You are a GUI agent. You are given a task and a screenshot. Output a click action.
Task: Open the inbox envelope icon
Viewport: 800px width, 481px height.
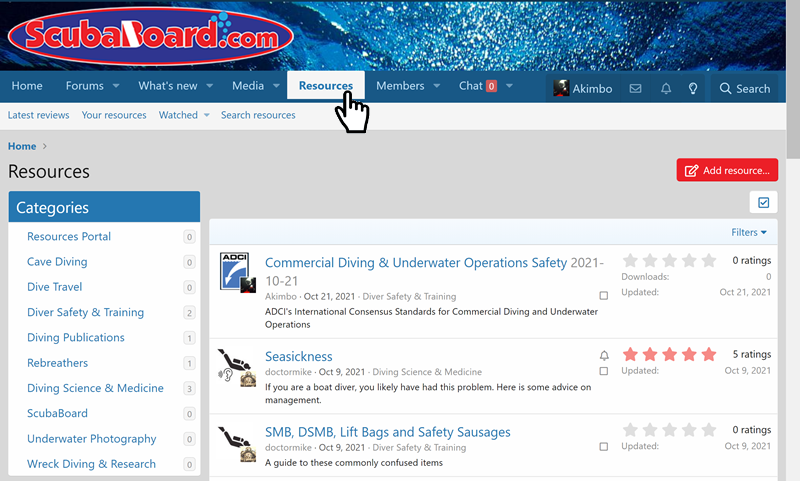(635, 89)
